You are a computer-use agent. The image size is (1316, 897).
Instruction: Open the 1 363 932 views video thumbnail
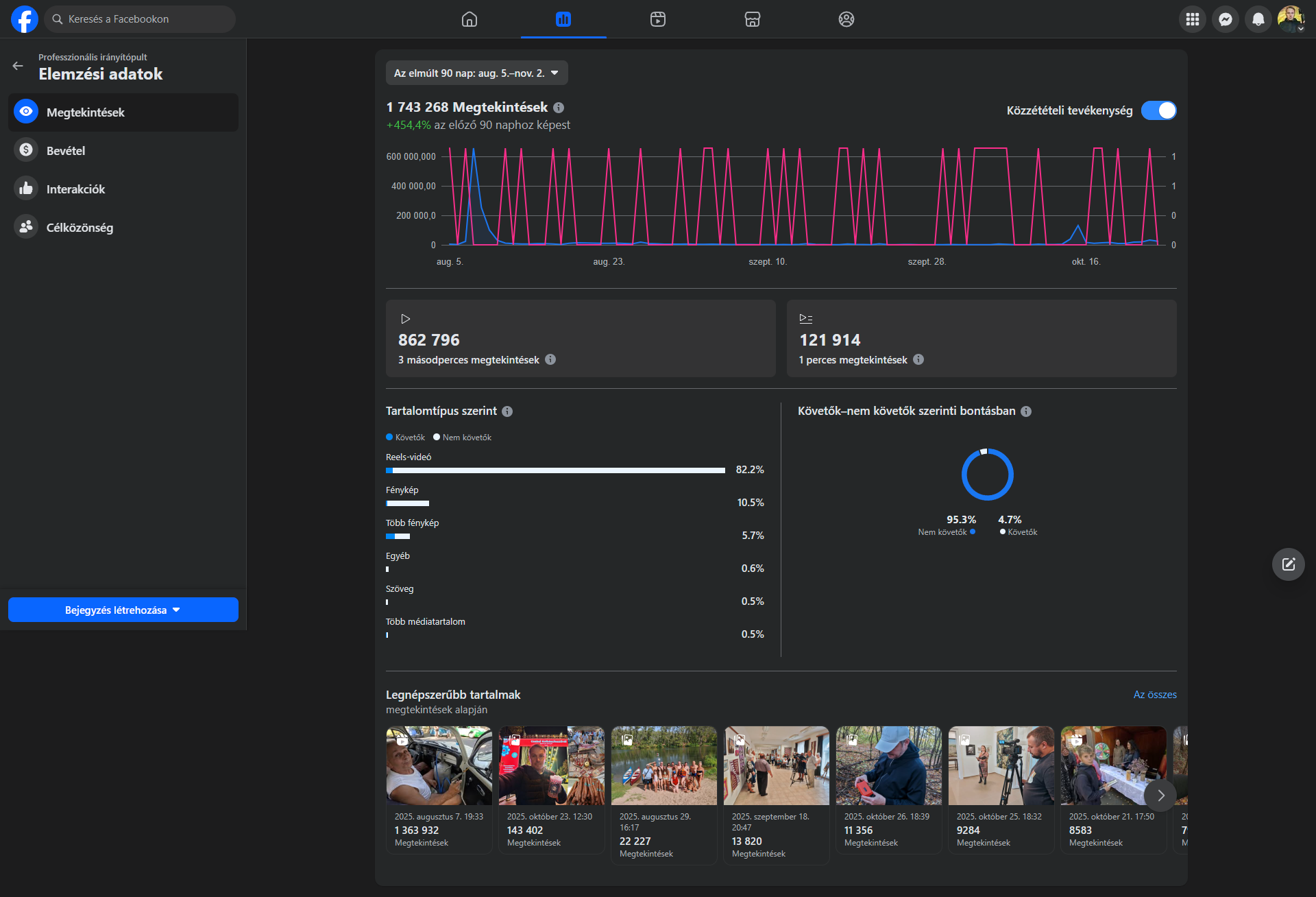tap(439, 765)
